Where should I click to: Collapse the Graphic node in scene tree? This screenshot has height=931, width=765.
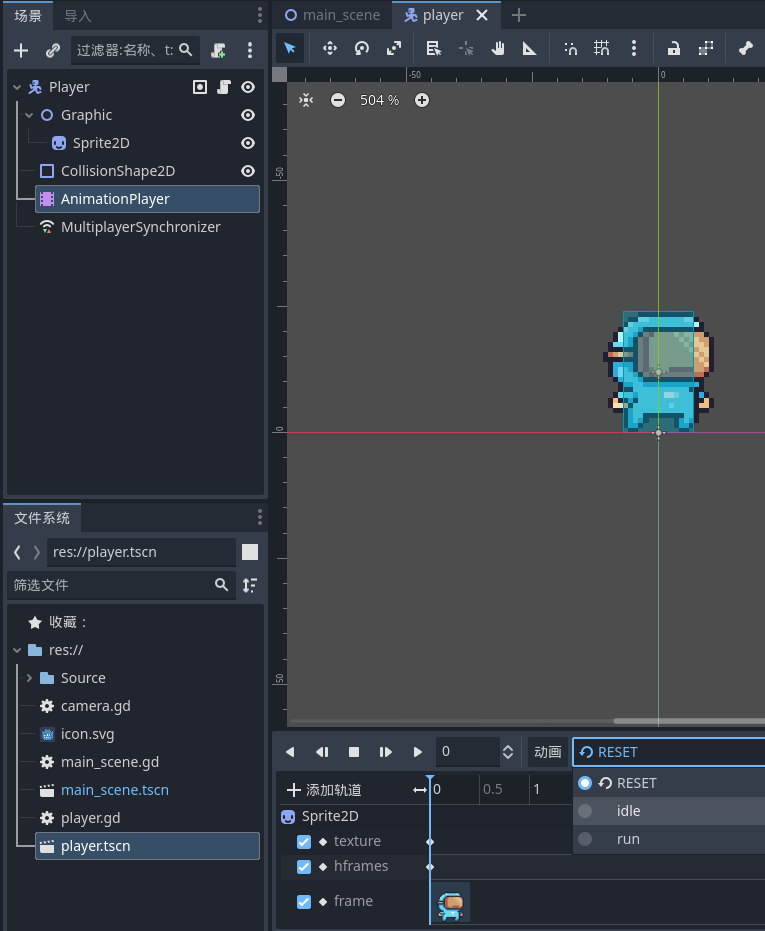point(29,115)
